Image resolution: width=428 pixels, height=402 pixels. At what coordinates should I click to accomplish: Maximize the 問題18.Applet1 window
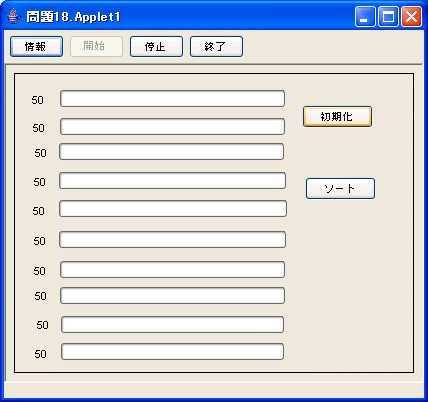tap(388, 16)
